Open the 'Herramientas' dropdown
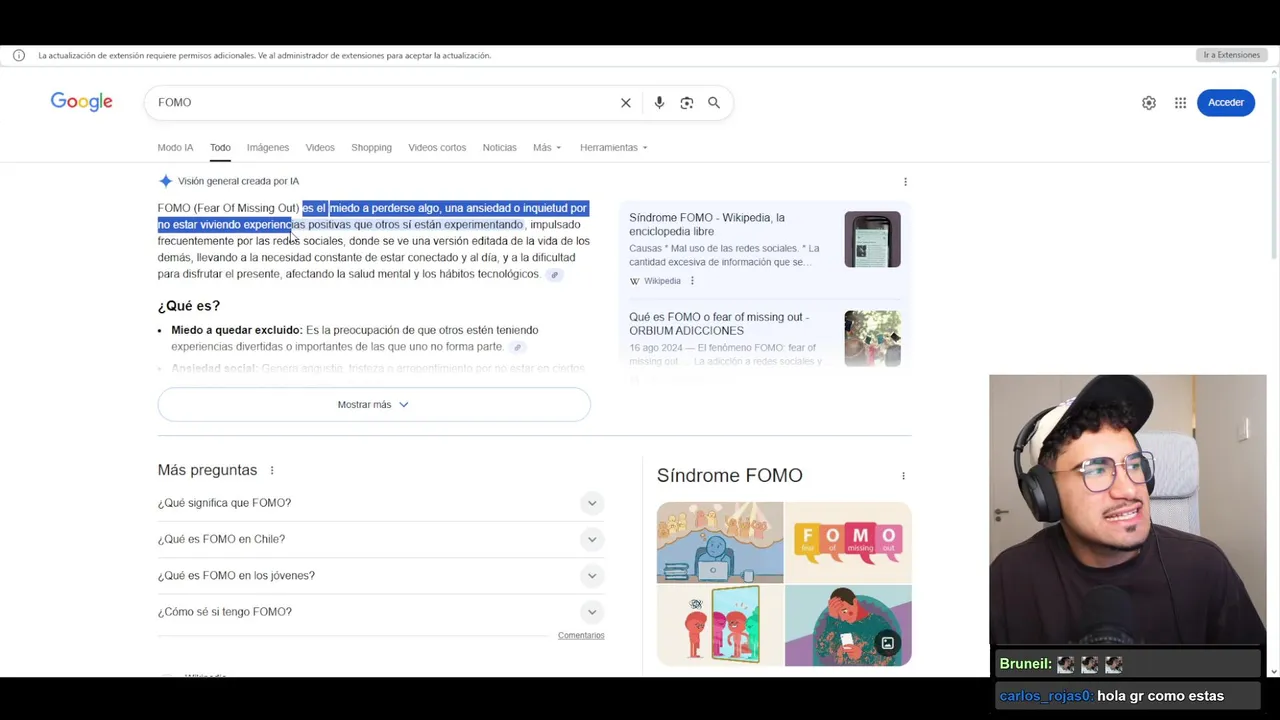The height and width of the screenshot is (720, 1280). [x=614, y=148]
